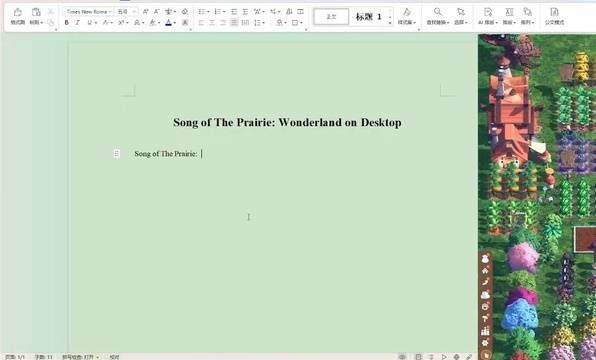The width and height of the screenshot is (596, 360).
Task: Apply the 标题 1 heading style
Action: [x=368, y=17]
